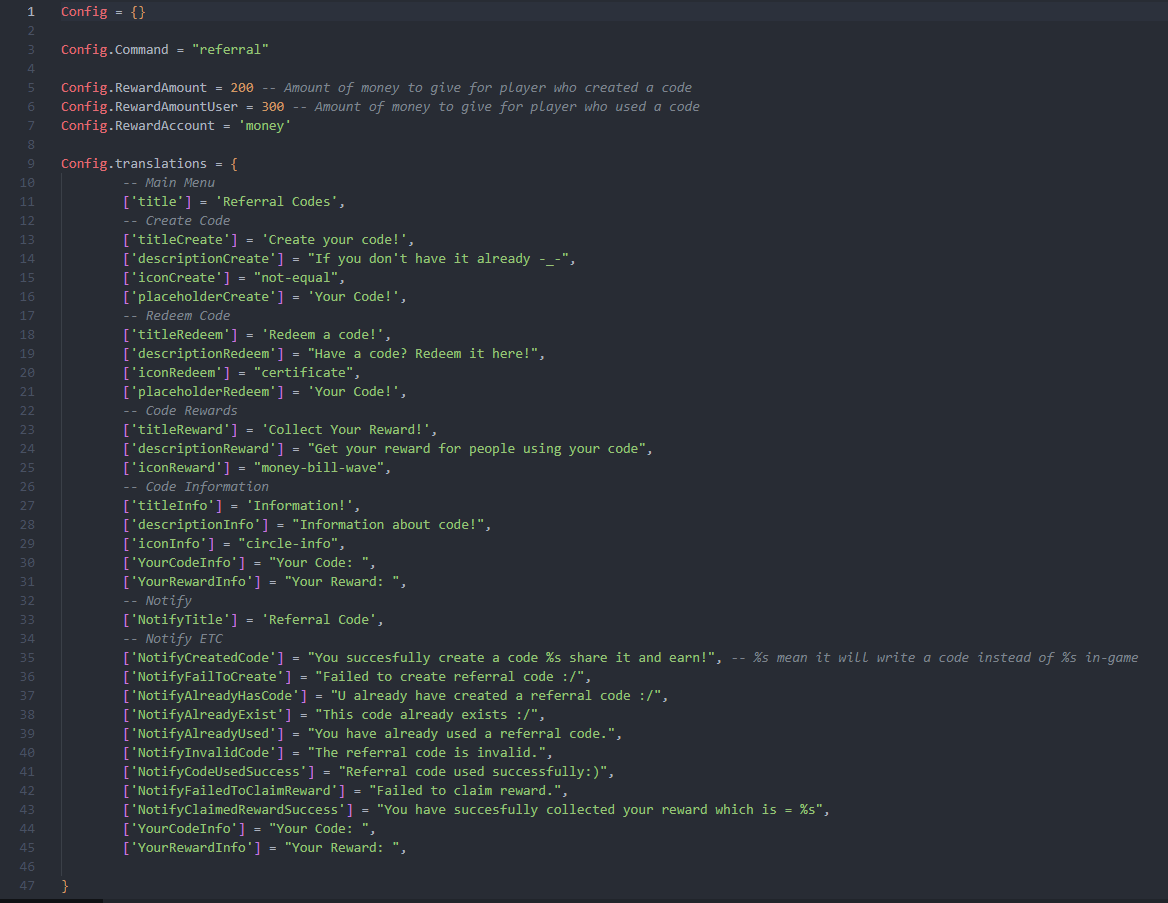This screenshot has height=903, width=1168.
Task: Click the RewardAmountUser value 300
Action: click(271, 106)
